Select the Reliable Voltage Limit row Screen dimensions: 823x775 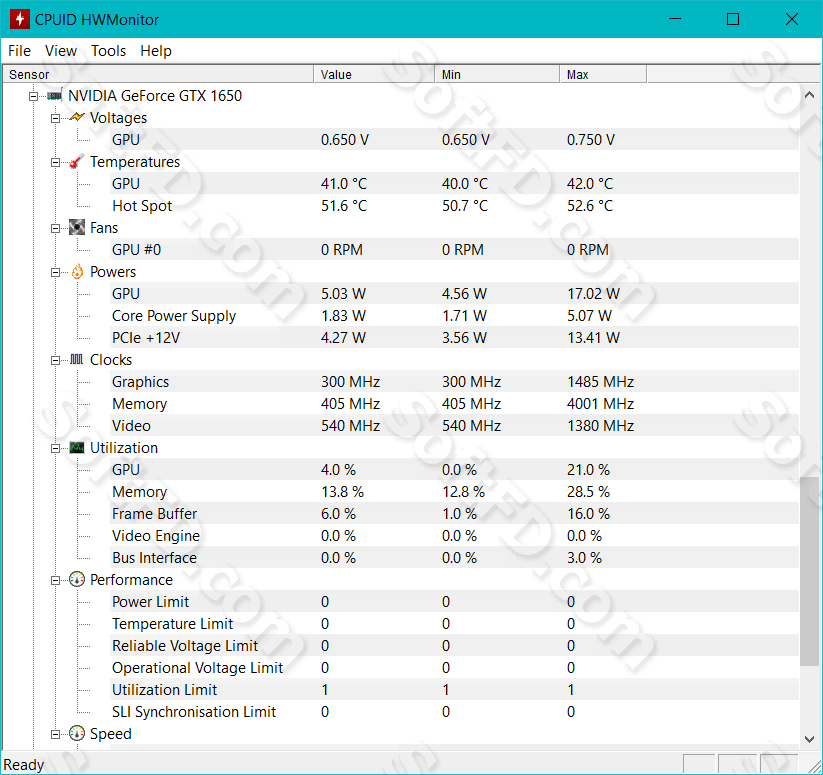click(455, 646)
